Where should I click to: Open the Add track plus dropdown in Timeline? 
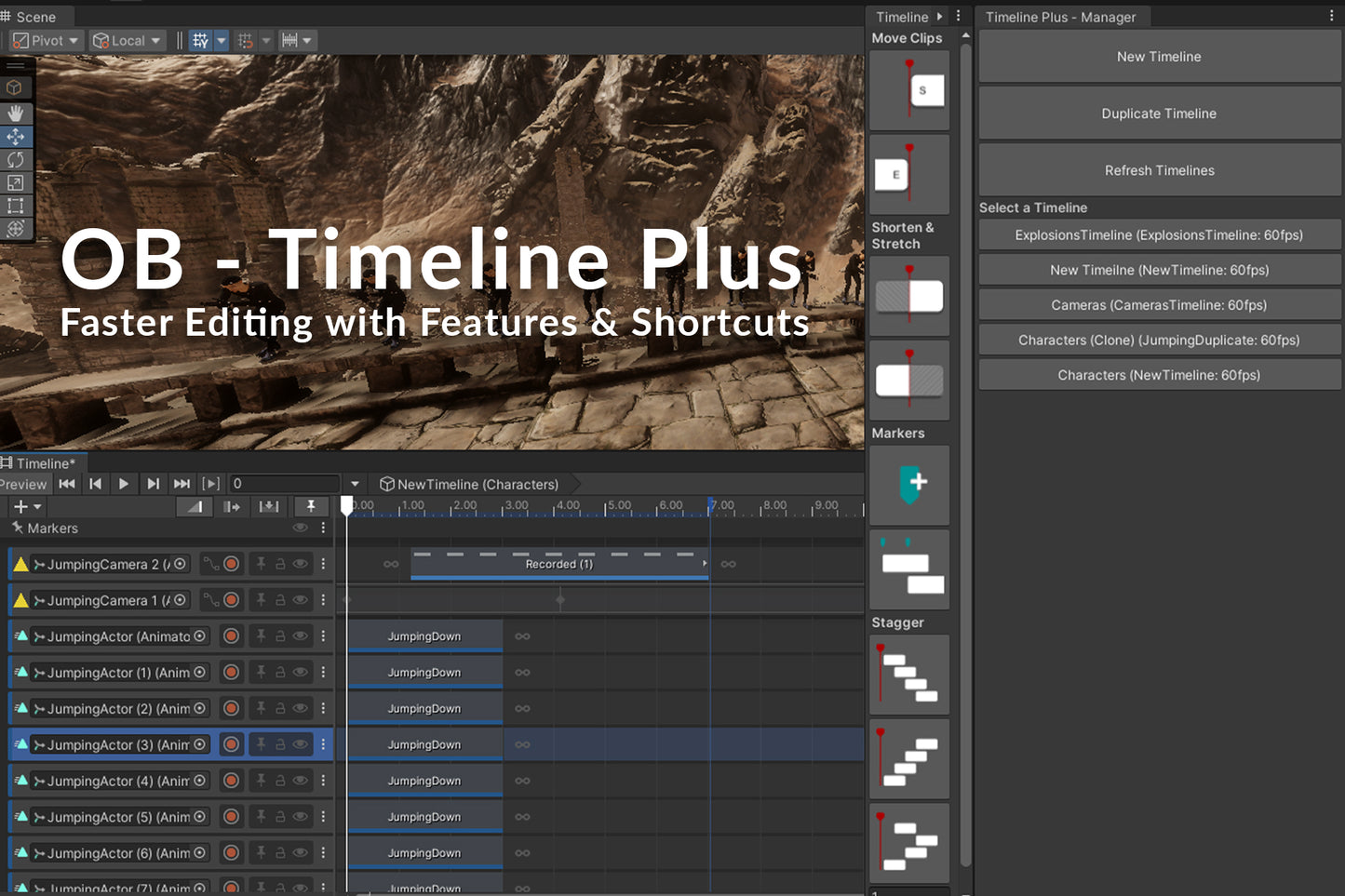point(27,506)
